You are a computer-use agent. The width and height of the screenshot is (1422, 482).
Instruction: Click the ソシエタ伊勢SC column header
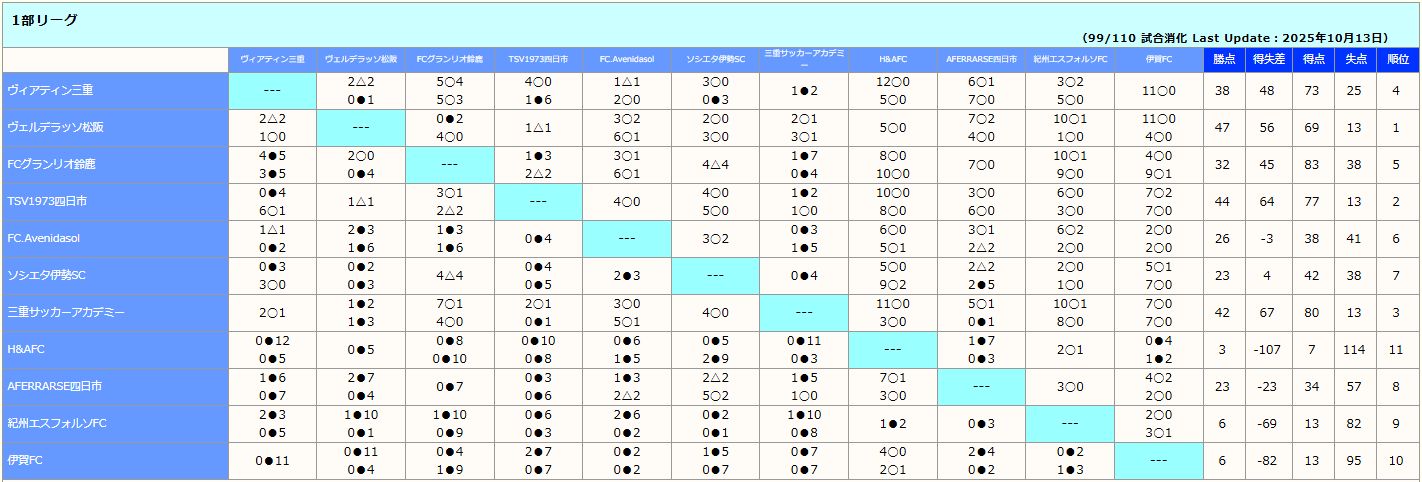[x=715, y=60]
